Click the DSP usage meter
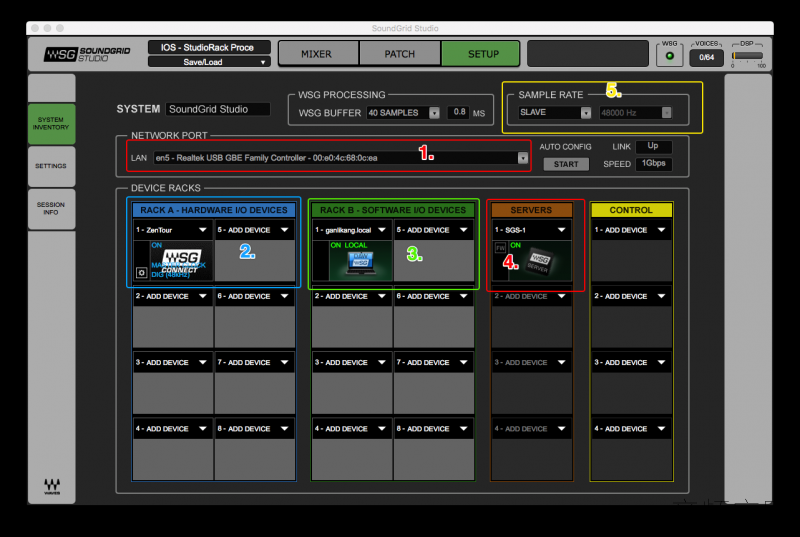 coord(747,56)
